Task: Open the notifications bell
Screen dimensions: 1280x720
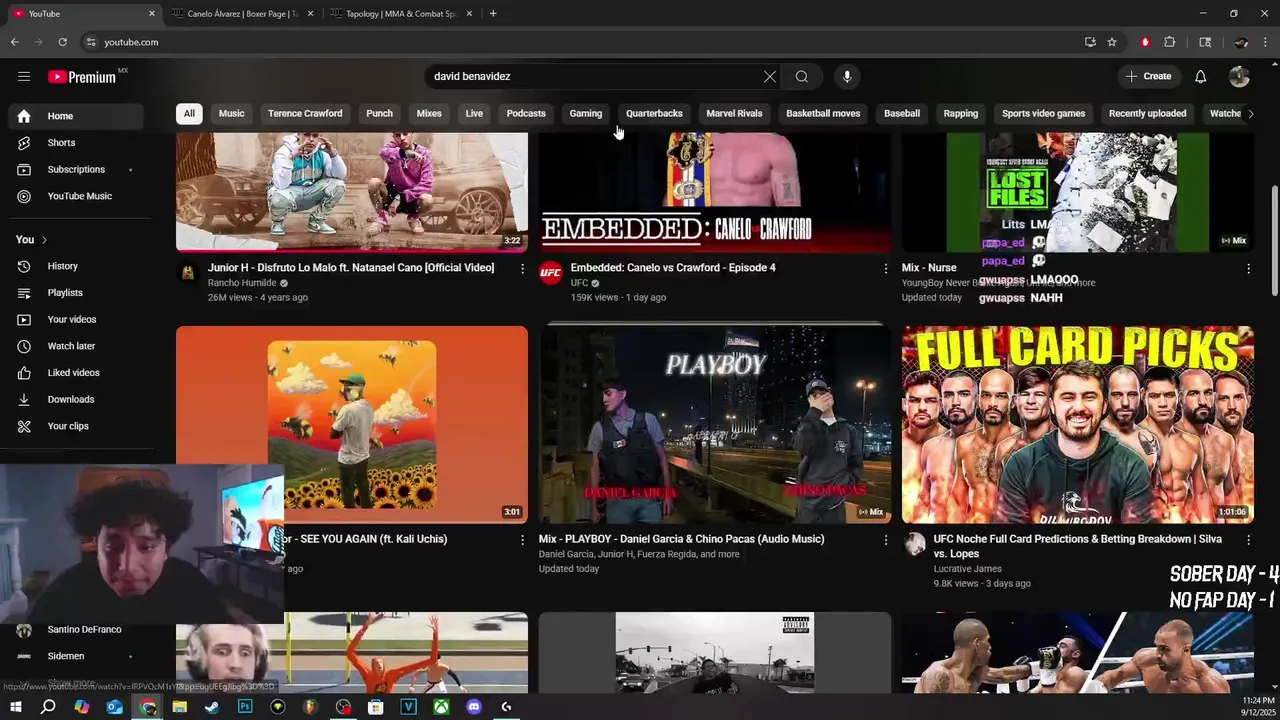Action: [x=1201, y=77]
